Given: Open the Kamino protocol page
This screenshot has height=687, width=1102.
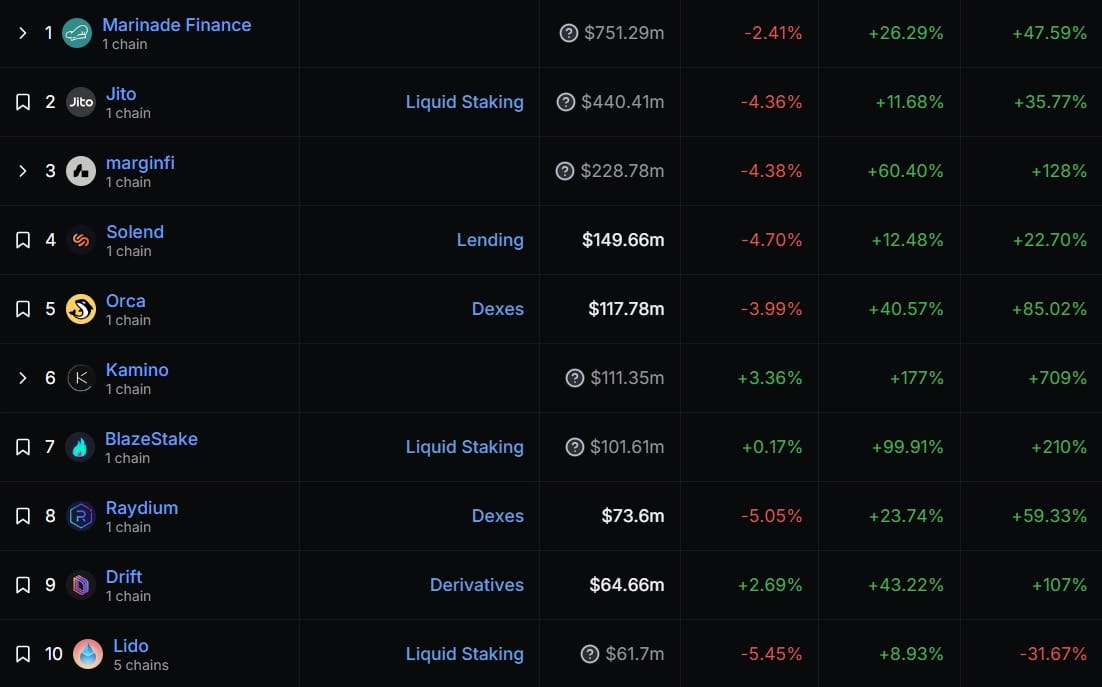Looking at the screenshot, I should pyautogui.click(x=137, y=370).
